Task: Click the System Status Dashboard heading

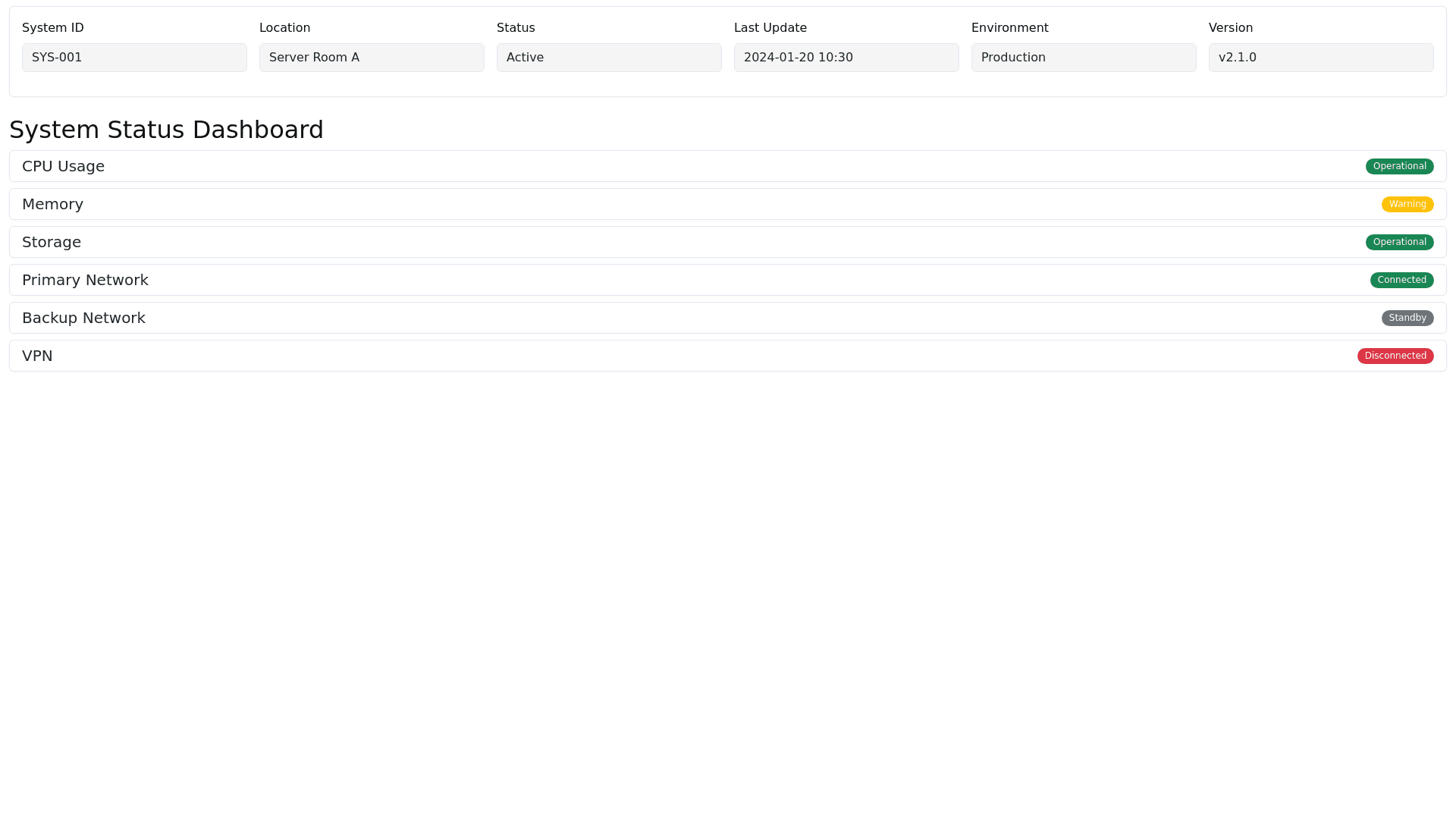Action: [166, 130]
